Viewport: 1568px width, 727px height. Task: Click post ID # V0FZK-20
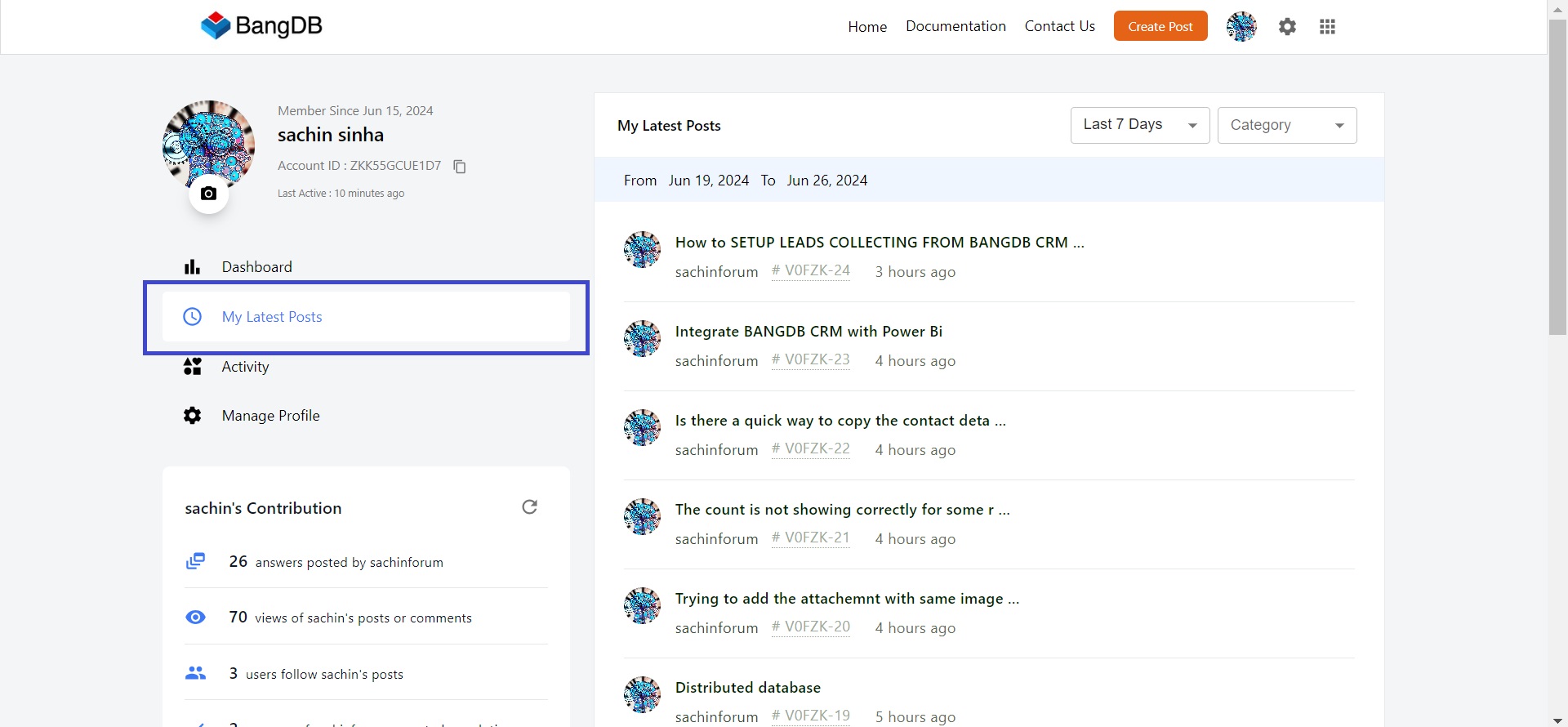pos(811,627)
